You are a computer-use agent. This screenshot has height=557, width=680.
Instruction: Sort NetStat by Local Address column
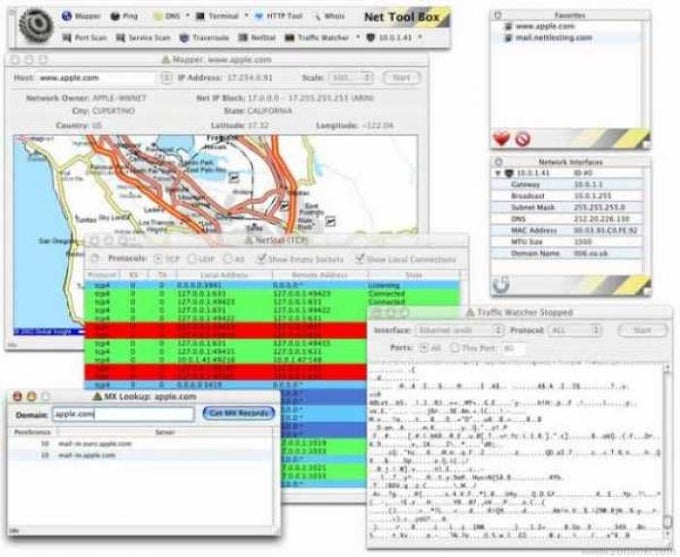(224, 275)
